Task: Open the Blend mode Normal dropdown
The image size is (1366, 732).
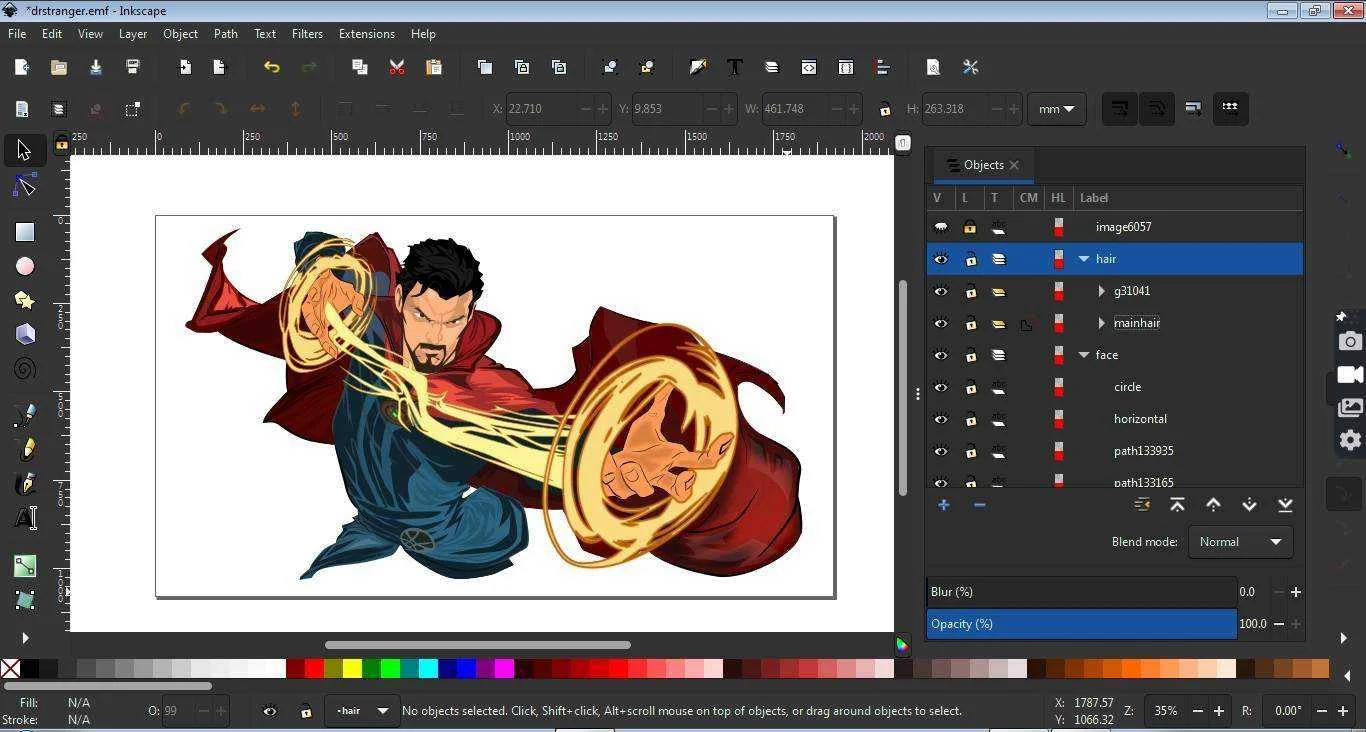Action: (x=1240, y=542)
